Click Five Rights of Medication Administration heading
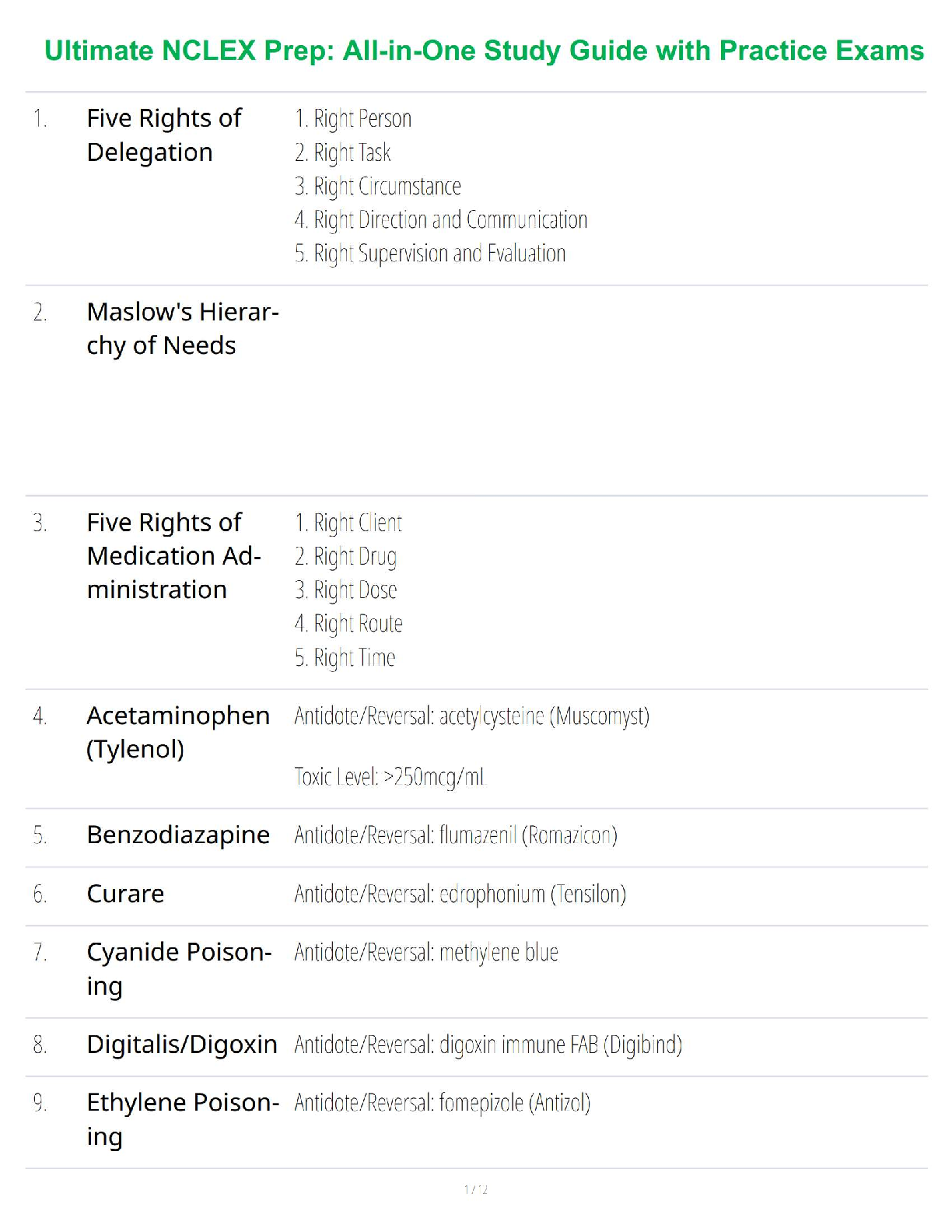The width and height of the screenshot is (952, 1232). coord(173,555)
